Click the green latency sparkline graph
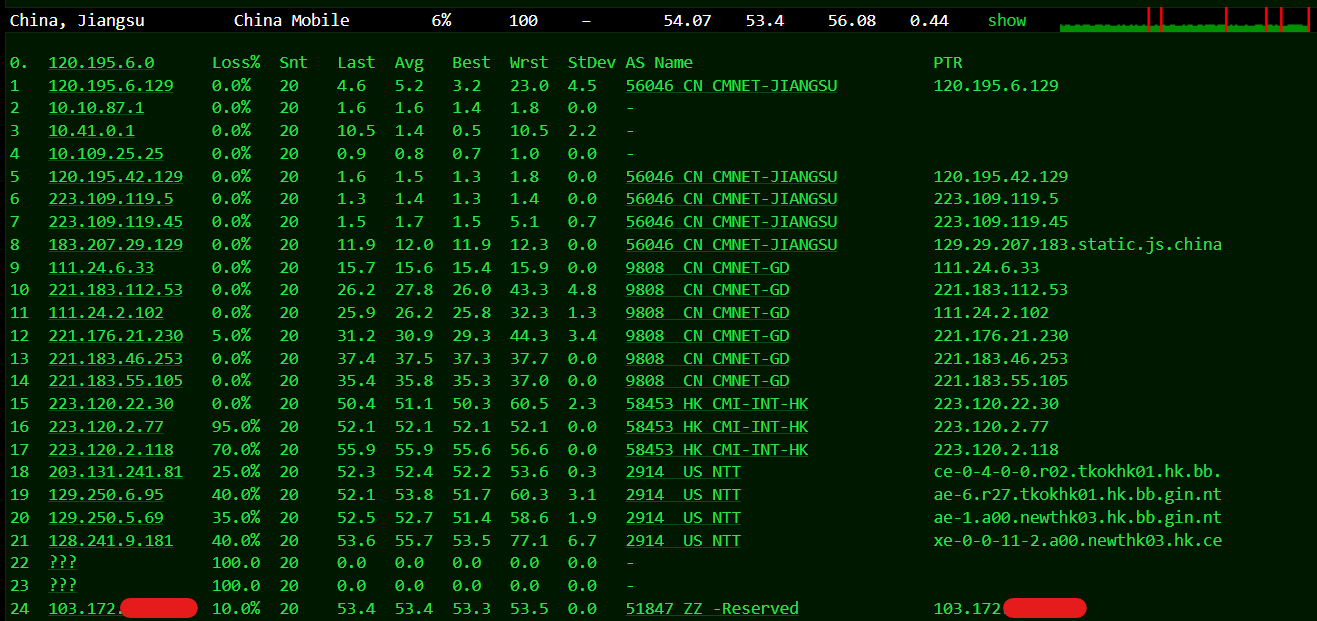 [x=1185, y=20]
